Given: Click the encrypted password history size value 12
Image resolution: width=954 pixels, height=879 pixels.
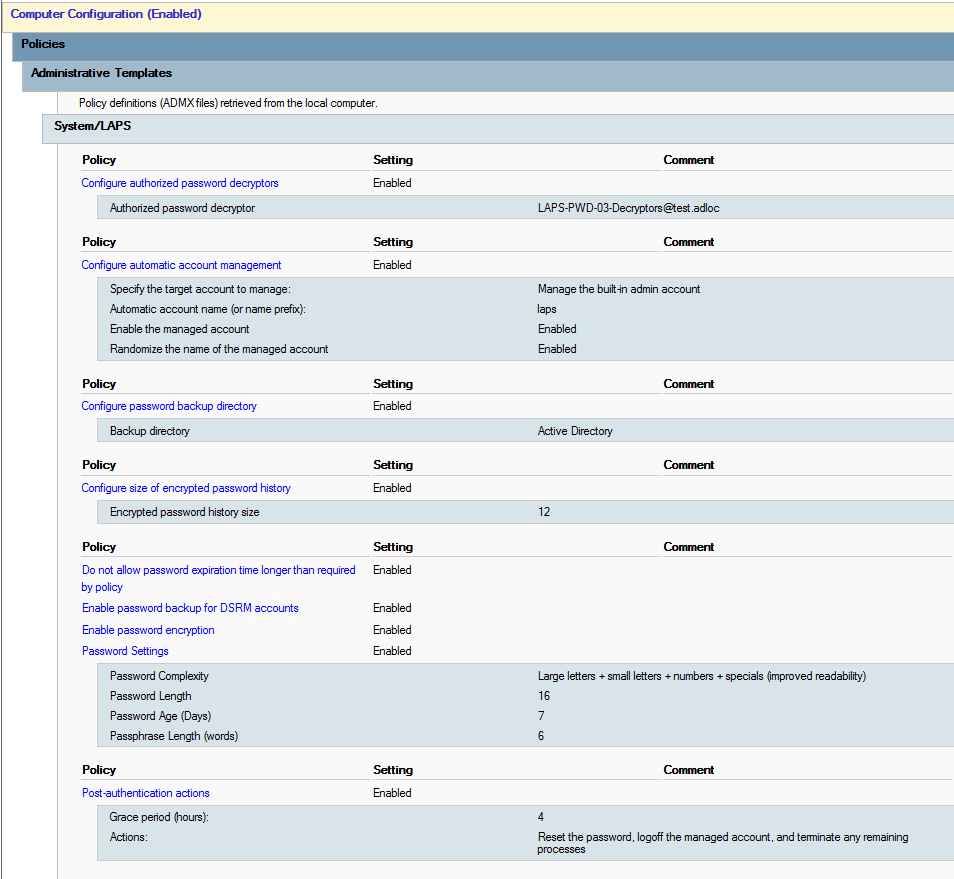Looking at the screenshot, I should click(544, 512).
